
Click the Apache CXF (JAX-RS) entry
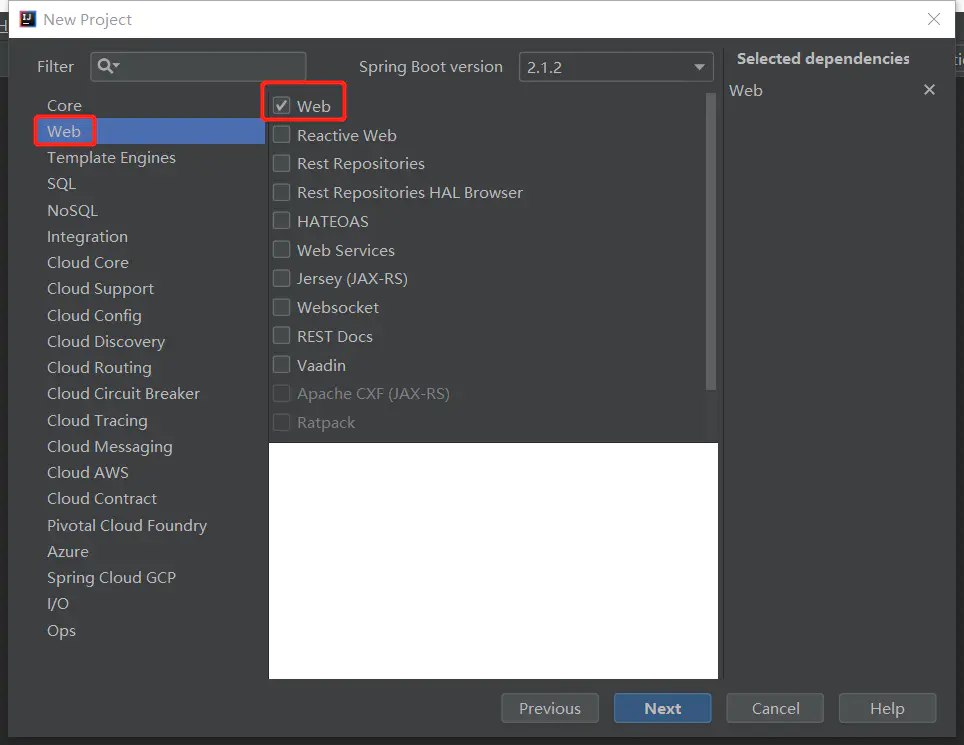click(373, 393)
